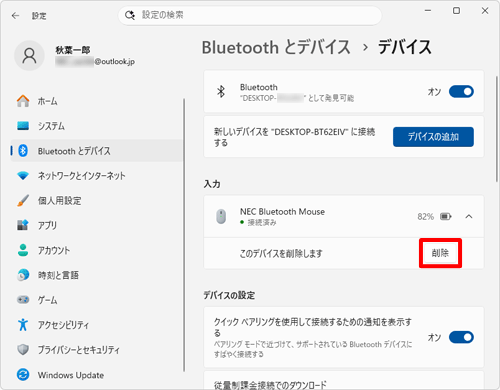500x390 pixels.
Task: Click the Accounts person icon
Action: pos(23,250)
